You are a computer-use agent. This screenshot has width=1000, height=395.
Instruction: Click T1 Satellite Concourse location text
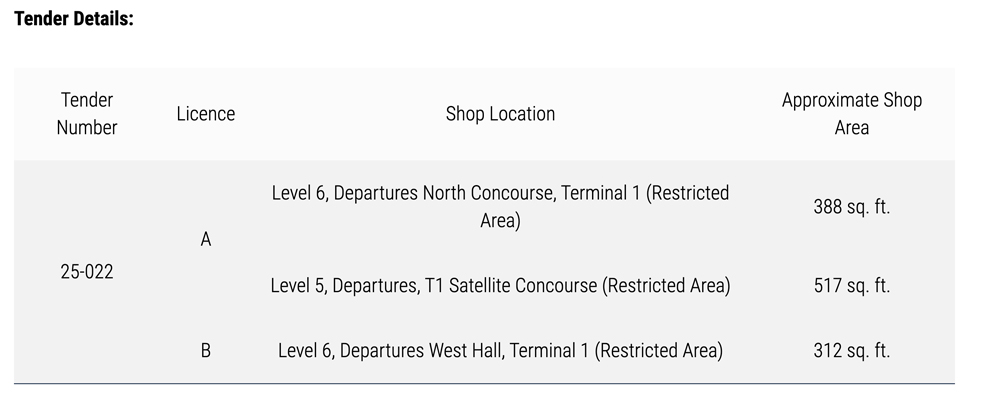(500, 285)
